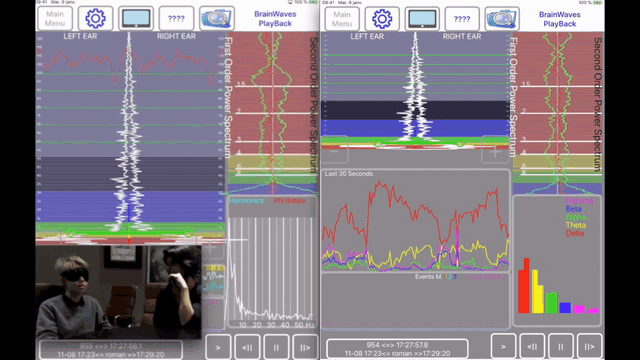This screenshot has height=360, width=640.
Task: Go to Main Menu in left panel
Action: (x=55, y=18)
